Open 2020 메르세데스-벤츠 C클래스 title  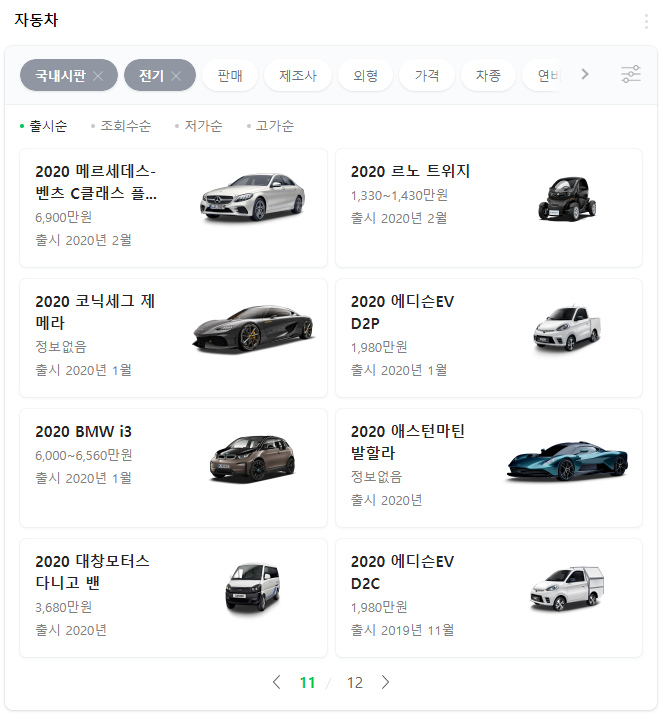(96, 183)
